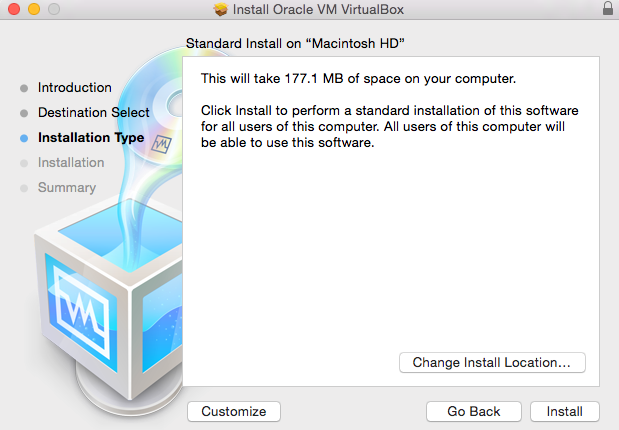Click Change Install Location button

point(491,362)
